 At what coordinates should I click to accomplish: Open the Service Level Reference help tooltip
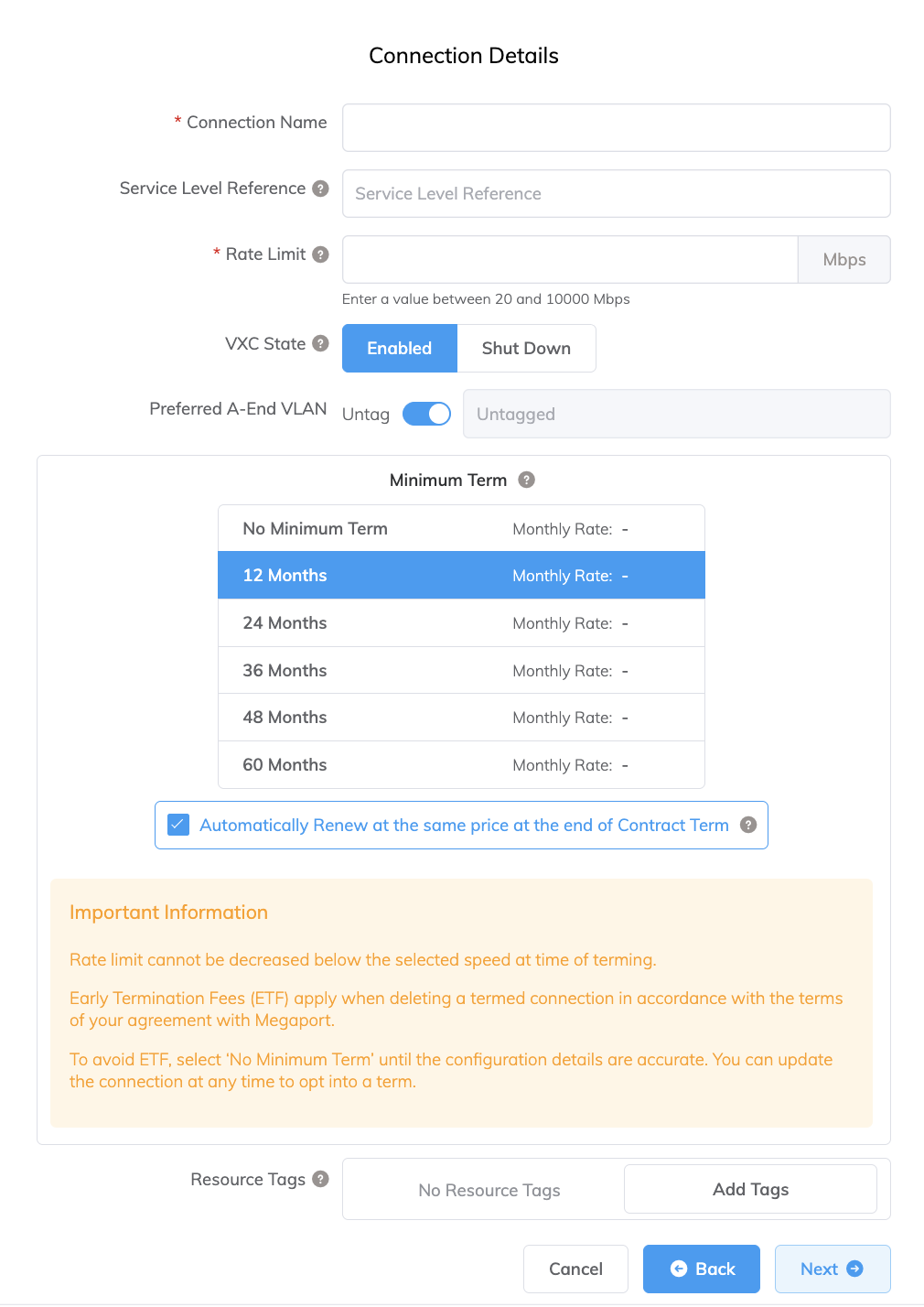(320, 188)
